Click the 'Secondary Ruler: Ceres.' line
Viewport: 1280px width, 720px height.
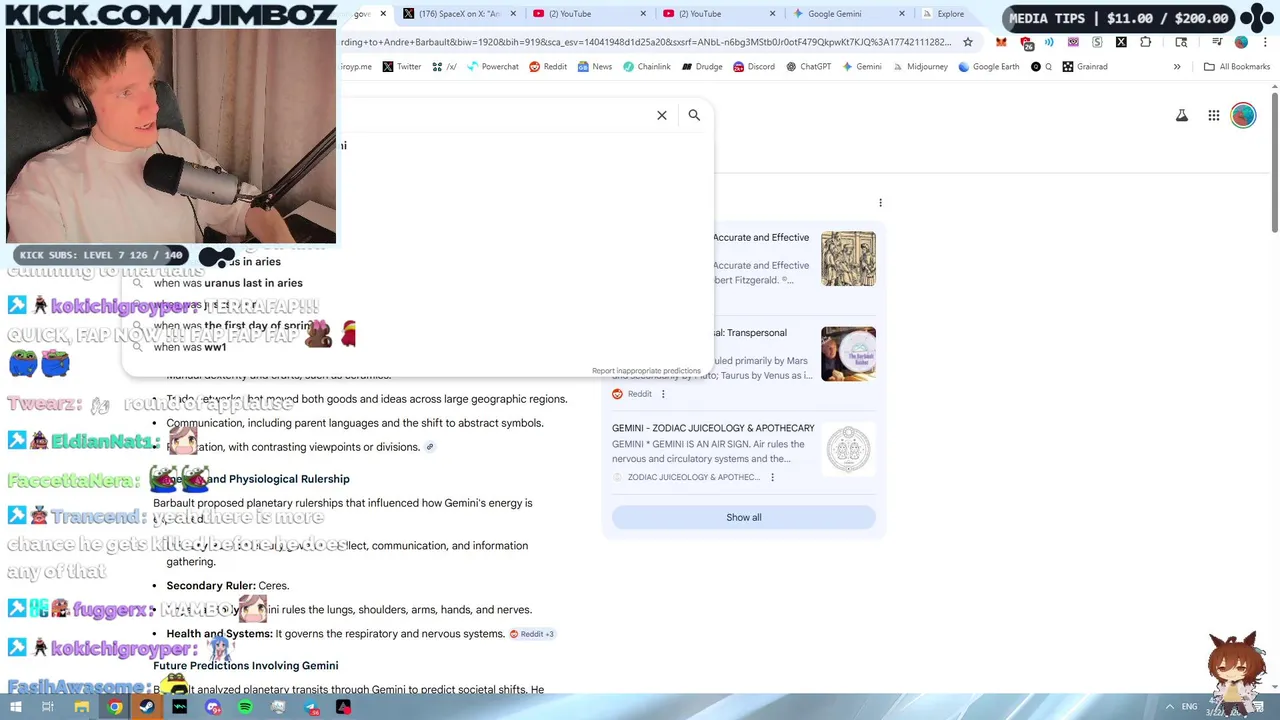pos(228,586)
